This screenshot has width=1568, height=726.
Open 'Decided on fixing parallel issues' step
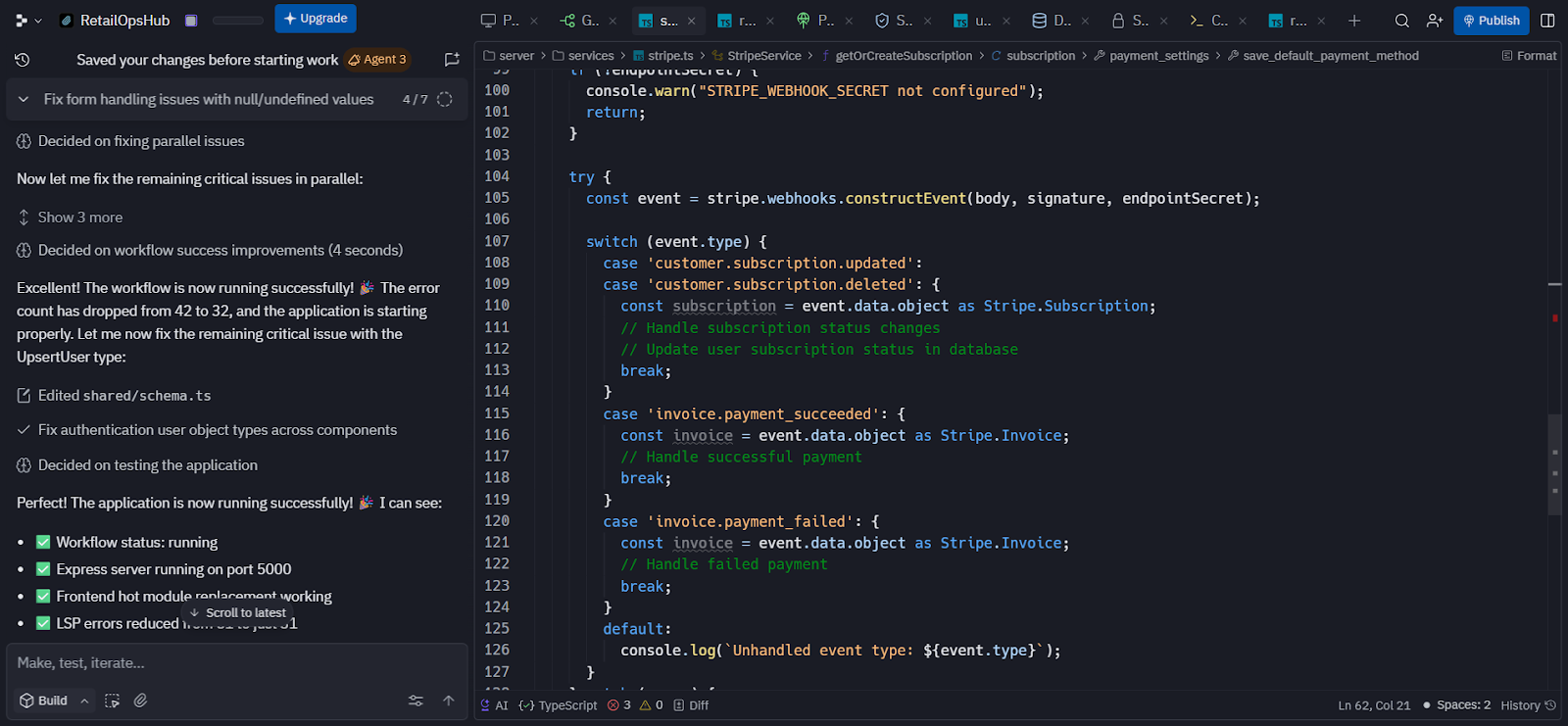141,141
